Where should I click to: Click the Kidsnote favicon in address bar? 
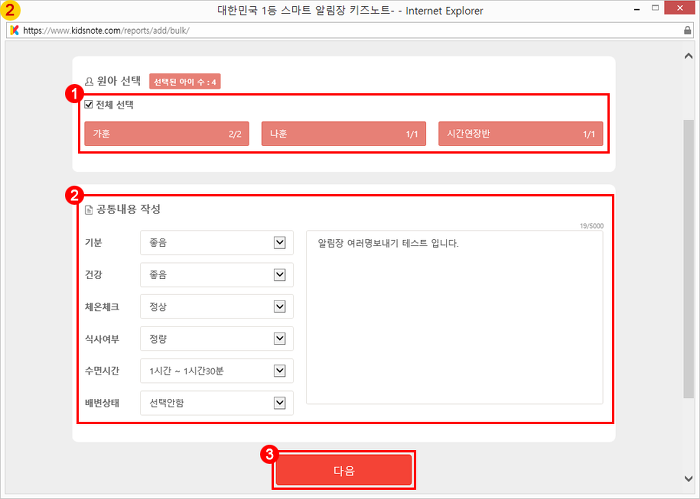pyautogui.click(x=15, y=30)
